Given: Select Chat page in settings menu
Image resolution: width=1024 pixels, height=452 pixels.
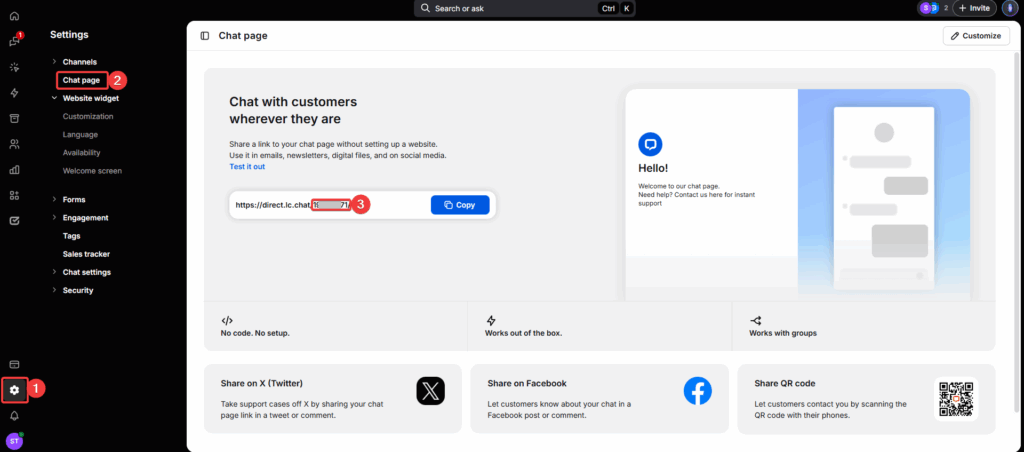Looking at the screenshot, I should click(x=81, y=80).
